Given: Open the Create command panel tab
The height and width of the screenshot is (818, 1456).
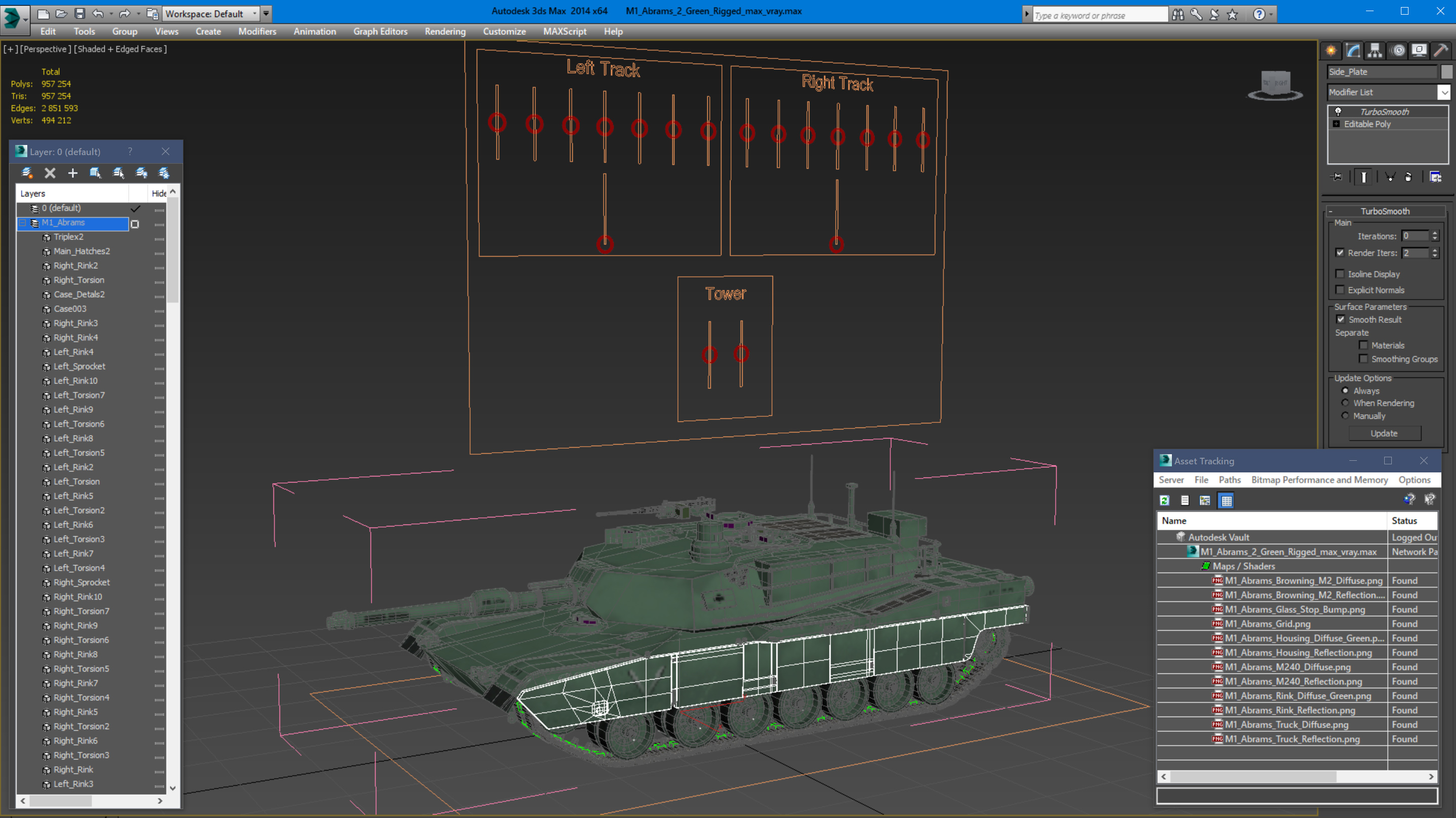Looking at the screenshot, I should (1331, 51).
